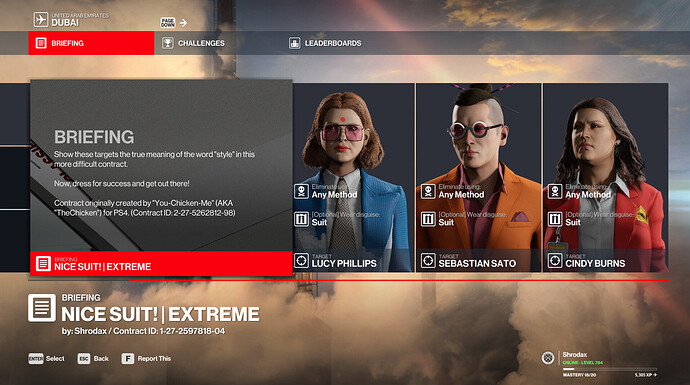Click the Leaderboards podium icon
The image size is (690, 385).
pos(294,43)
